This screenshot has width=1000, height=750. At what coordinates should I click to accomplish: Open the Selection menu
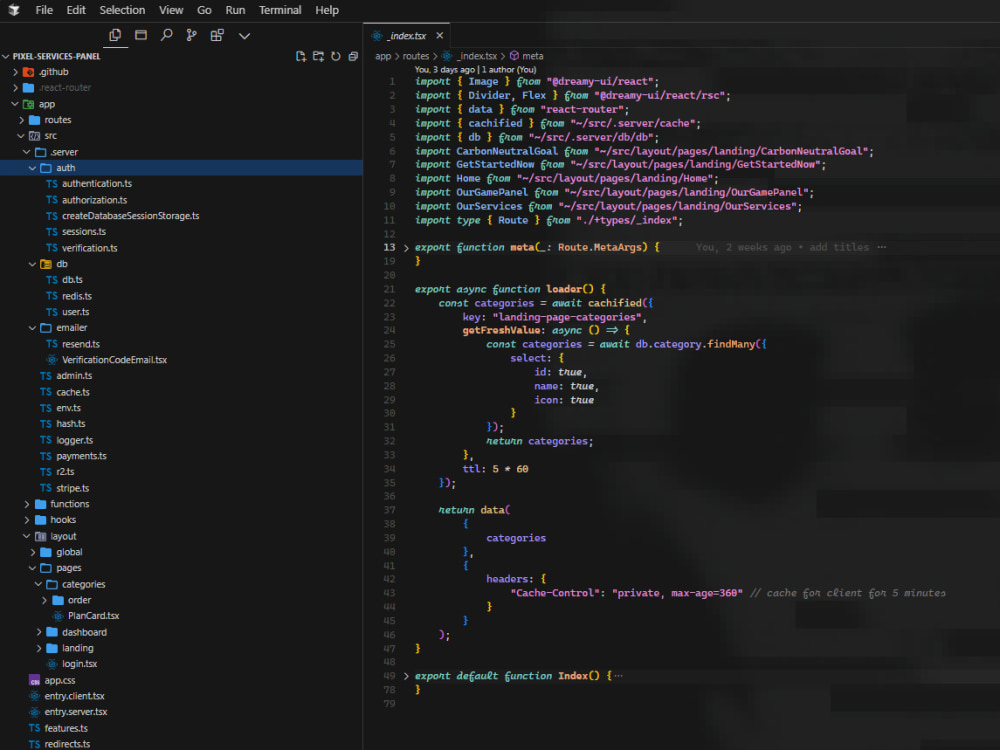click(x=122, y=10)
